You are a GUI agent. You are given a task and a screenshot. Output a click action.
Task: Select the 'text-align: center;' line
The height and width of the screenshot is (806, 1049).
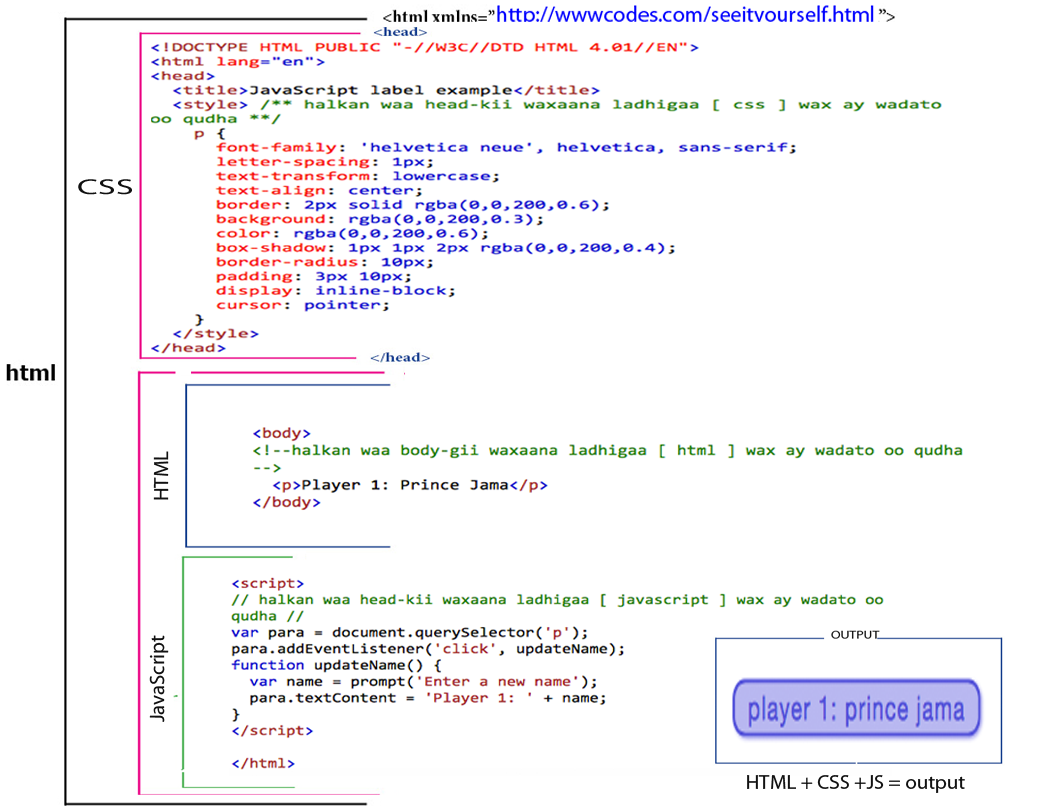point(319,191)
